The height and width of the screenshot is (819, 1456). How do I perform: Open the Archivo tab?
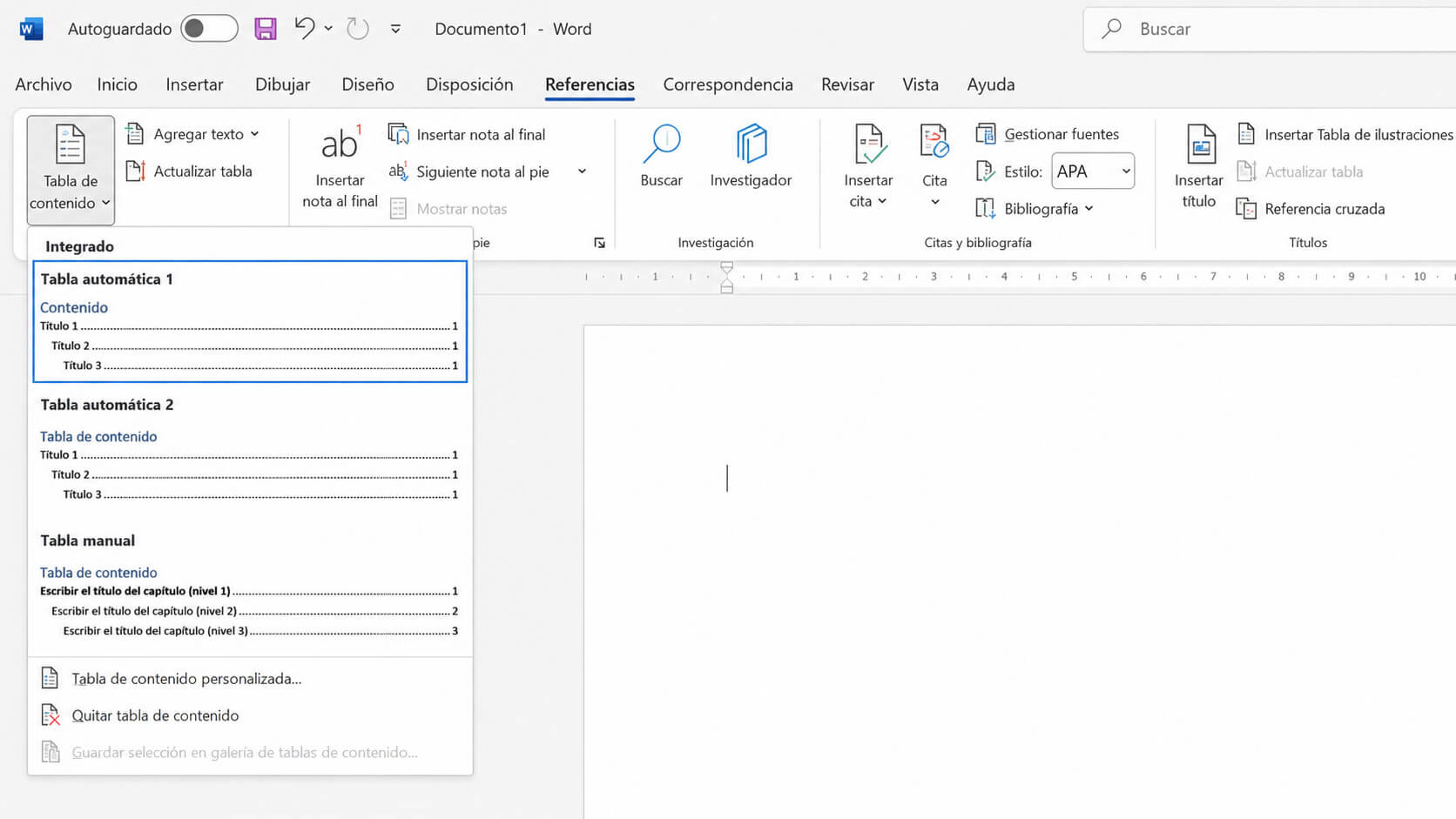pos(44,84)
